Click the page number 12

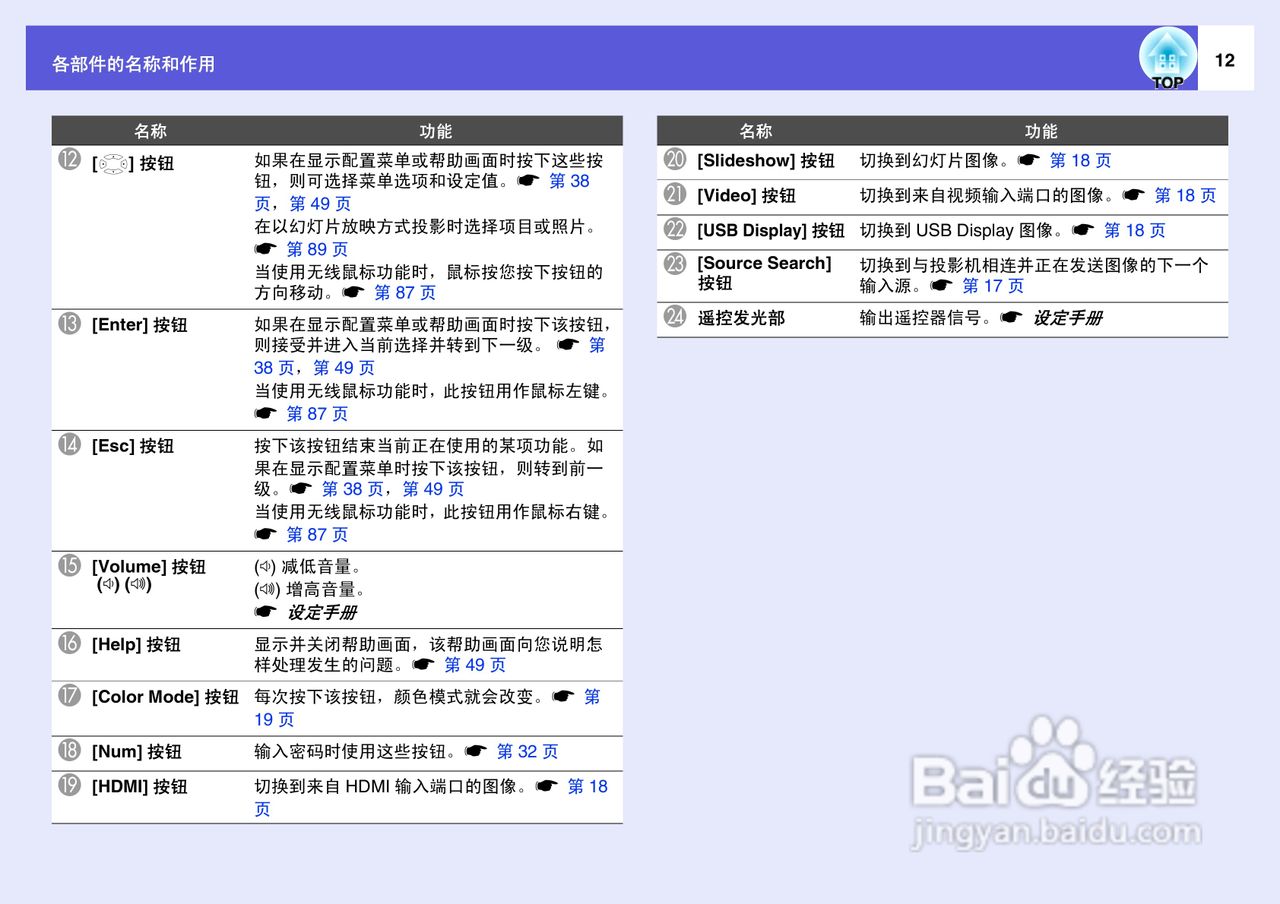1225,60
